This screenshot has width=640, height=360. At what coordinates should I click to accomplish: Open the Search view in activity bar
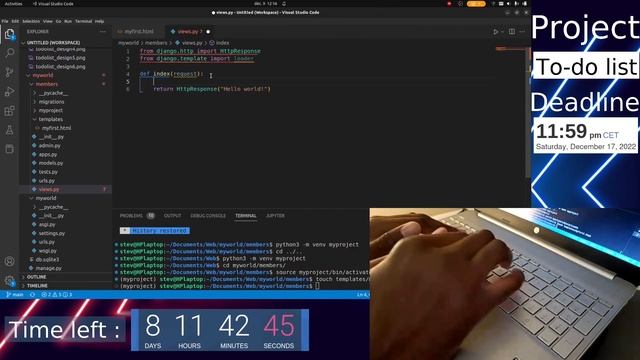click(x=10, y=53)
